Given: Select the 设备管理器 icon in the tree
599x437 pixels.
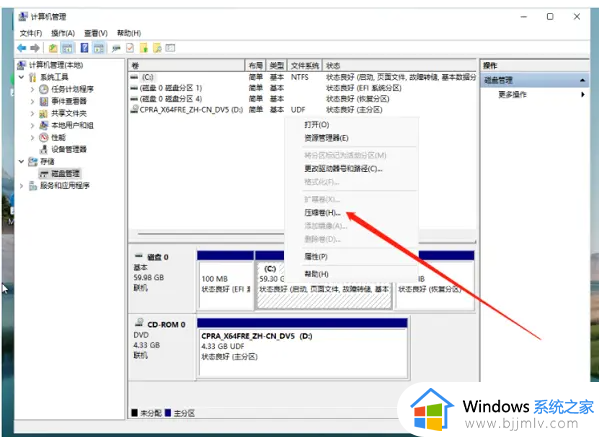Looking at the screenshot, I should click(44, 149).
